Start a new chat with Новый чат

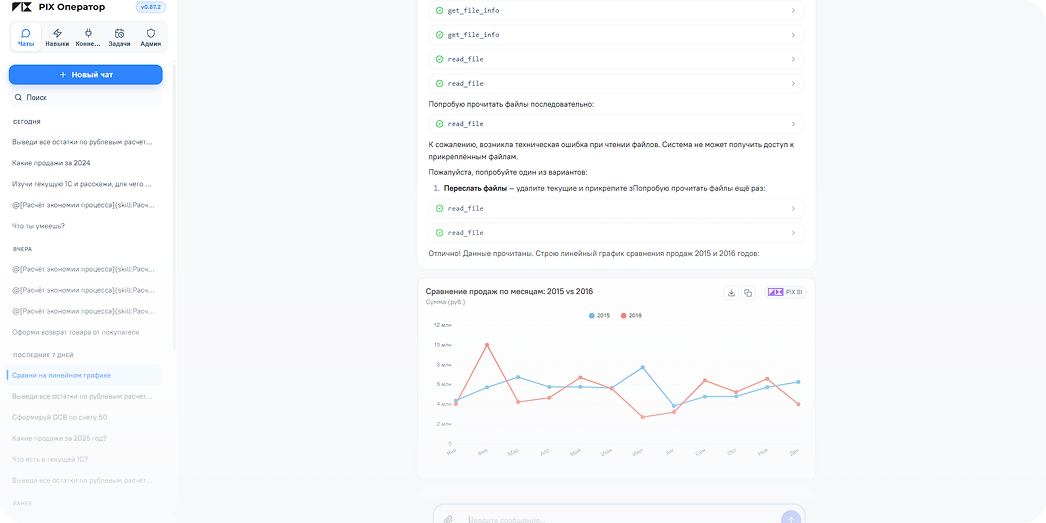click(85, 75)
